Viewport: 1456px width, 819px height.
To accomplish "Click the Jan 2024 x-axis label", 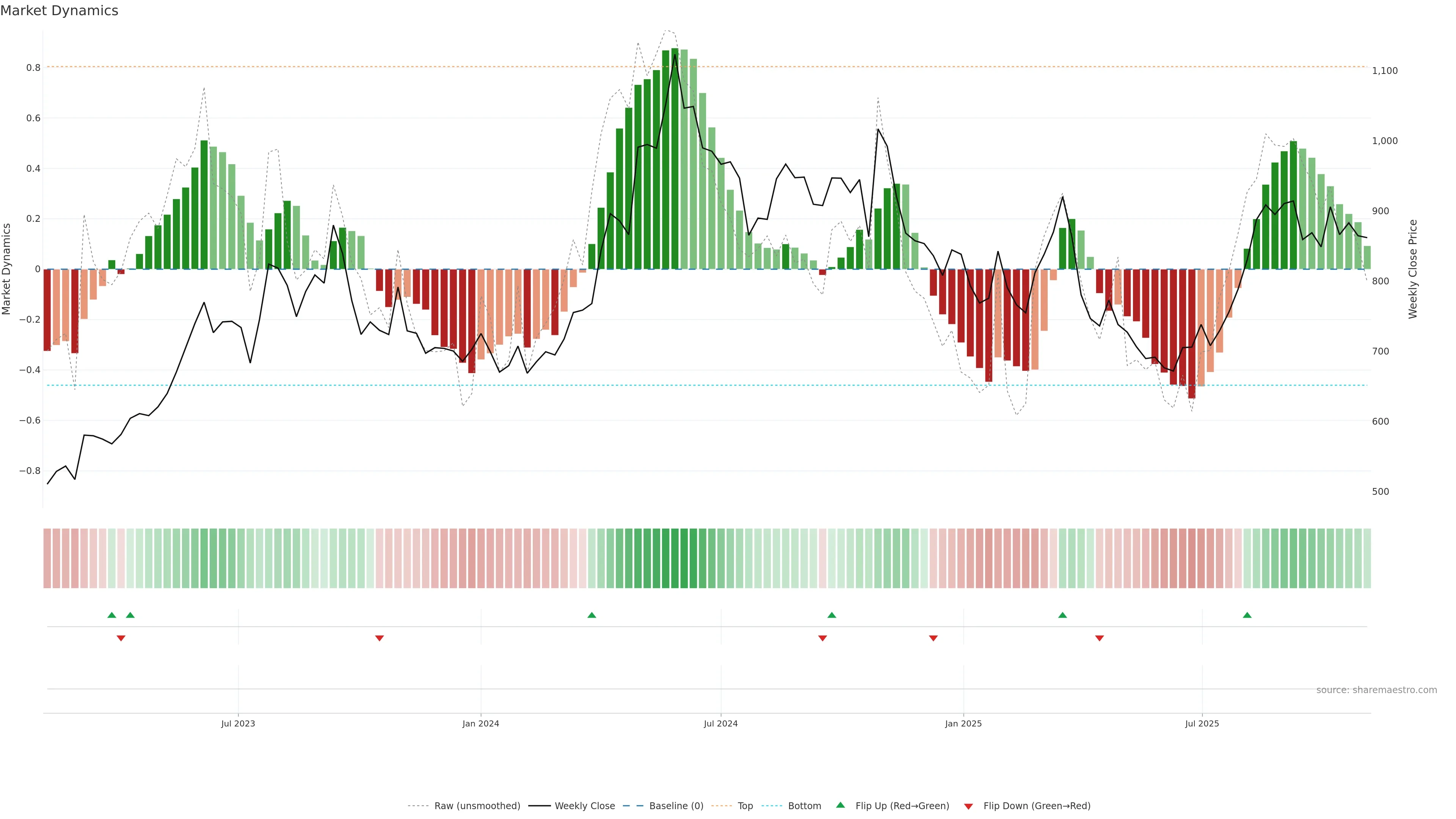I will (480, 723).
